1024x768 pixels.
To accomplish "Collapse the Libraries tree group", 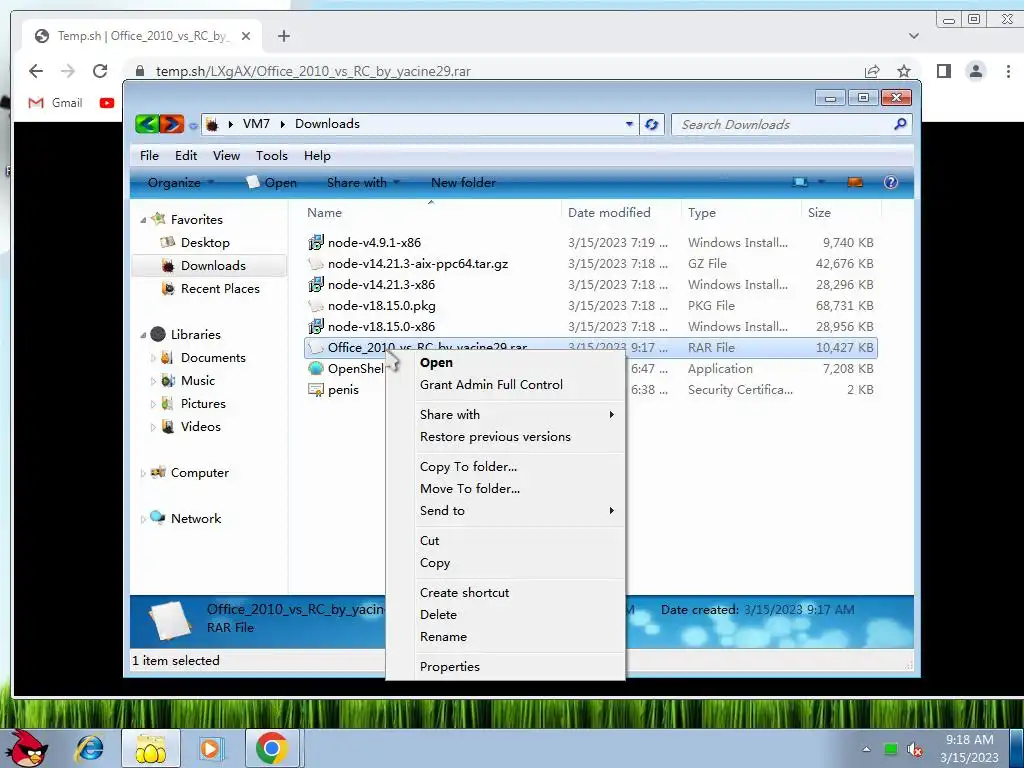I will 143,335.
